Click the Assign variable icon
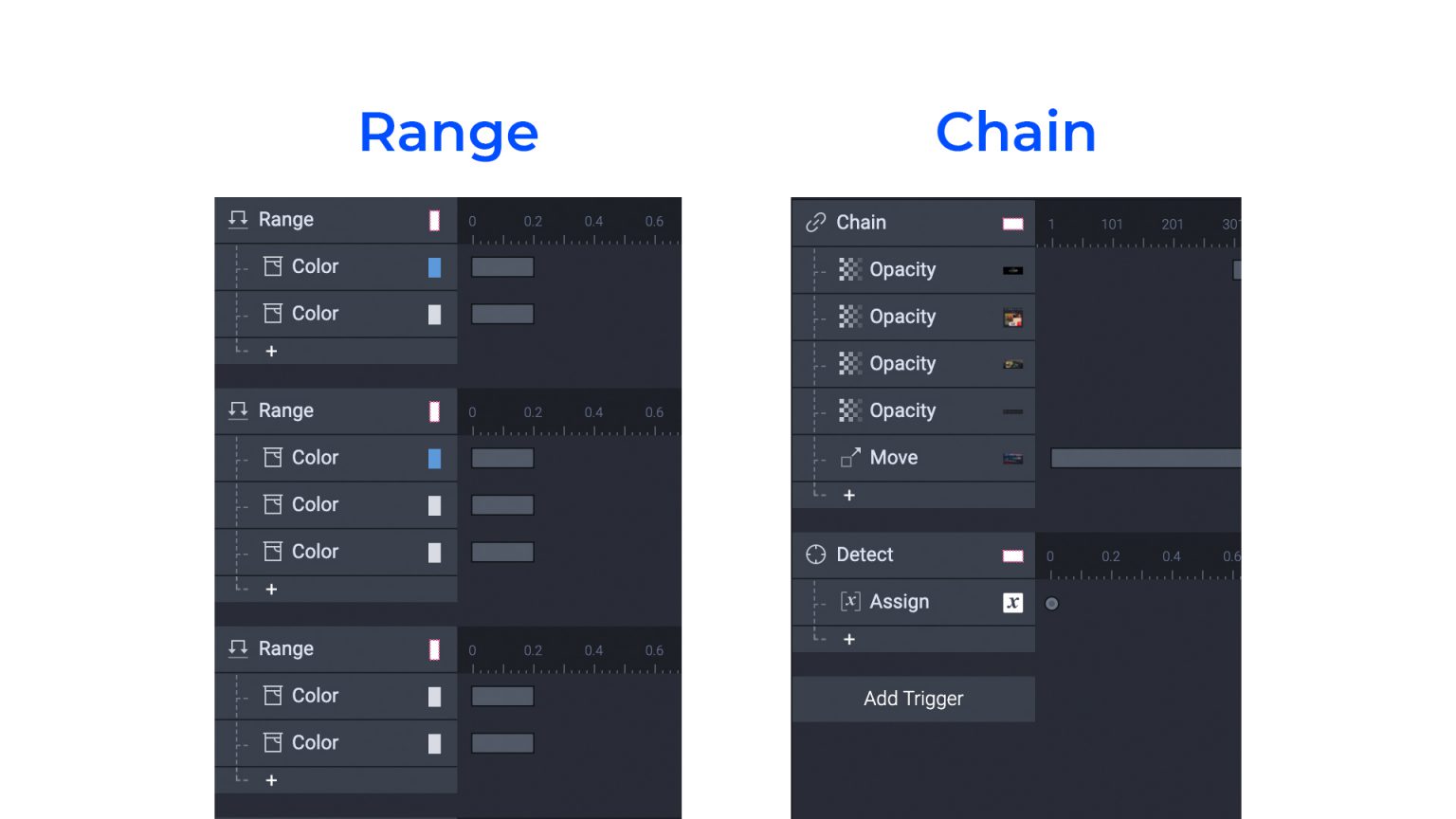Viewport: 1456px width, 819px height. point(850,602)
